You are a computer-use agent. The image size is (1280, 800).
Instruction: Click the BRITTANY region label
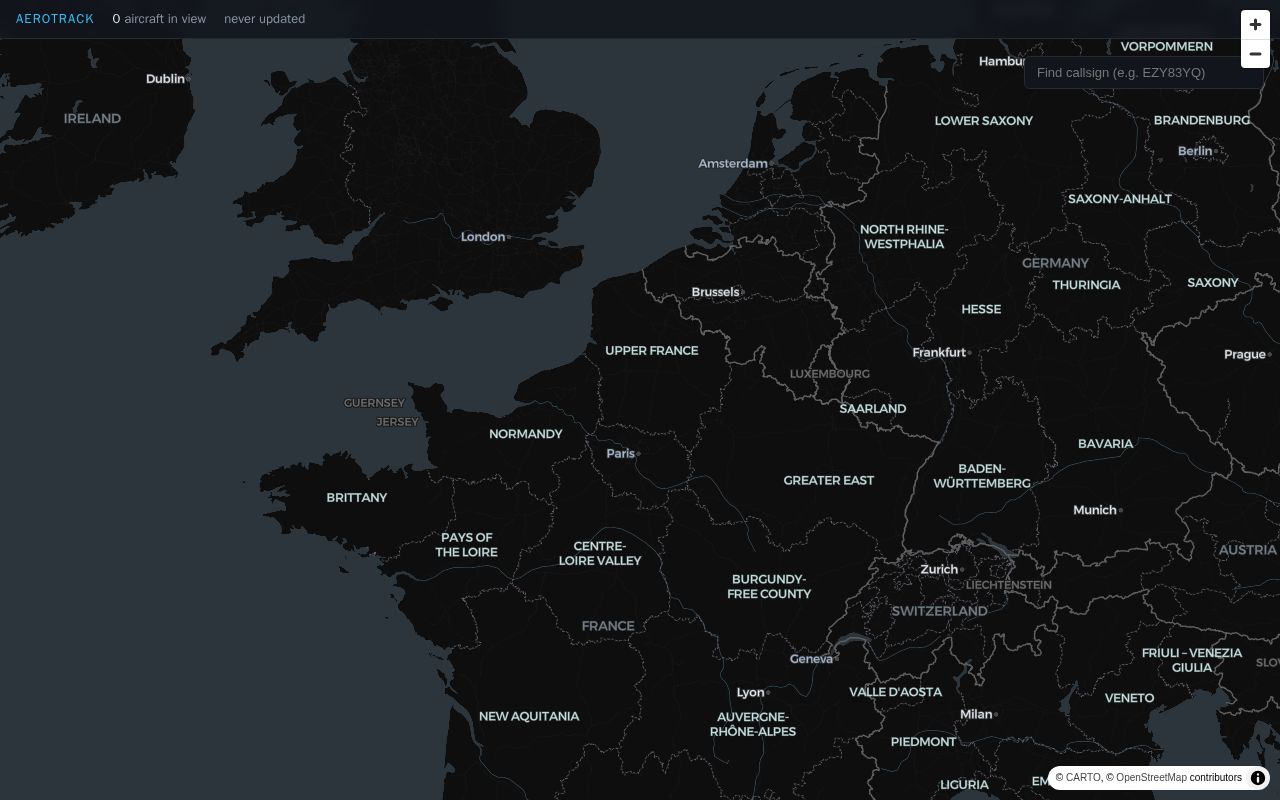[357, 497]
